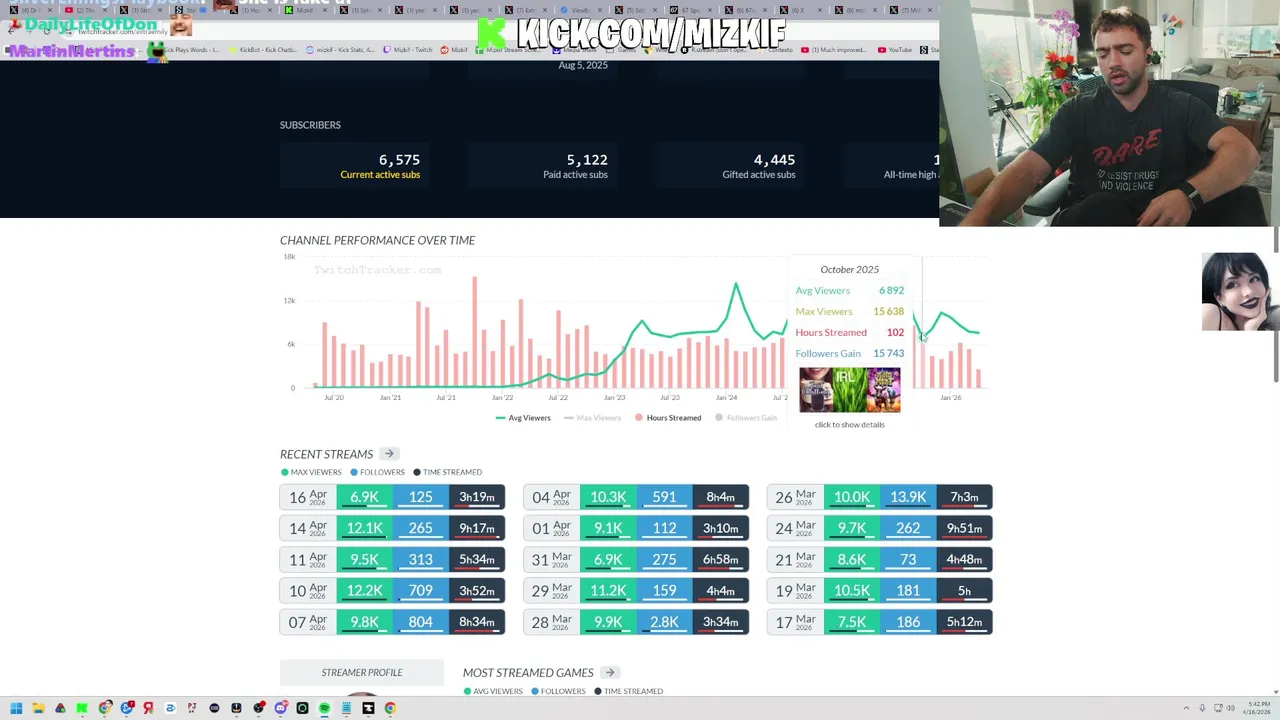The image size is (1280, 720).
Task: Open the 16 Apr stream row
Action: 392,497
